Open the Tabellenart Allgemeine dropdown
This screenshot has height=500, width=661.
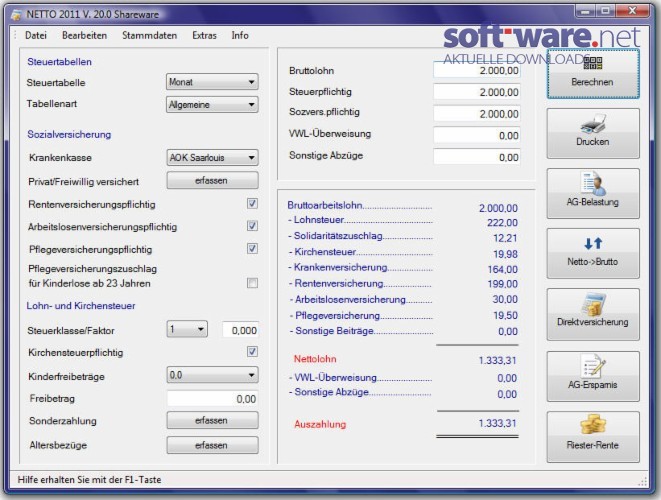[212, 105]
